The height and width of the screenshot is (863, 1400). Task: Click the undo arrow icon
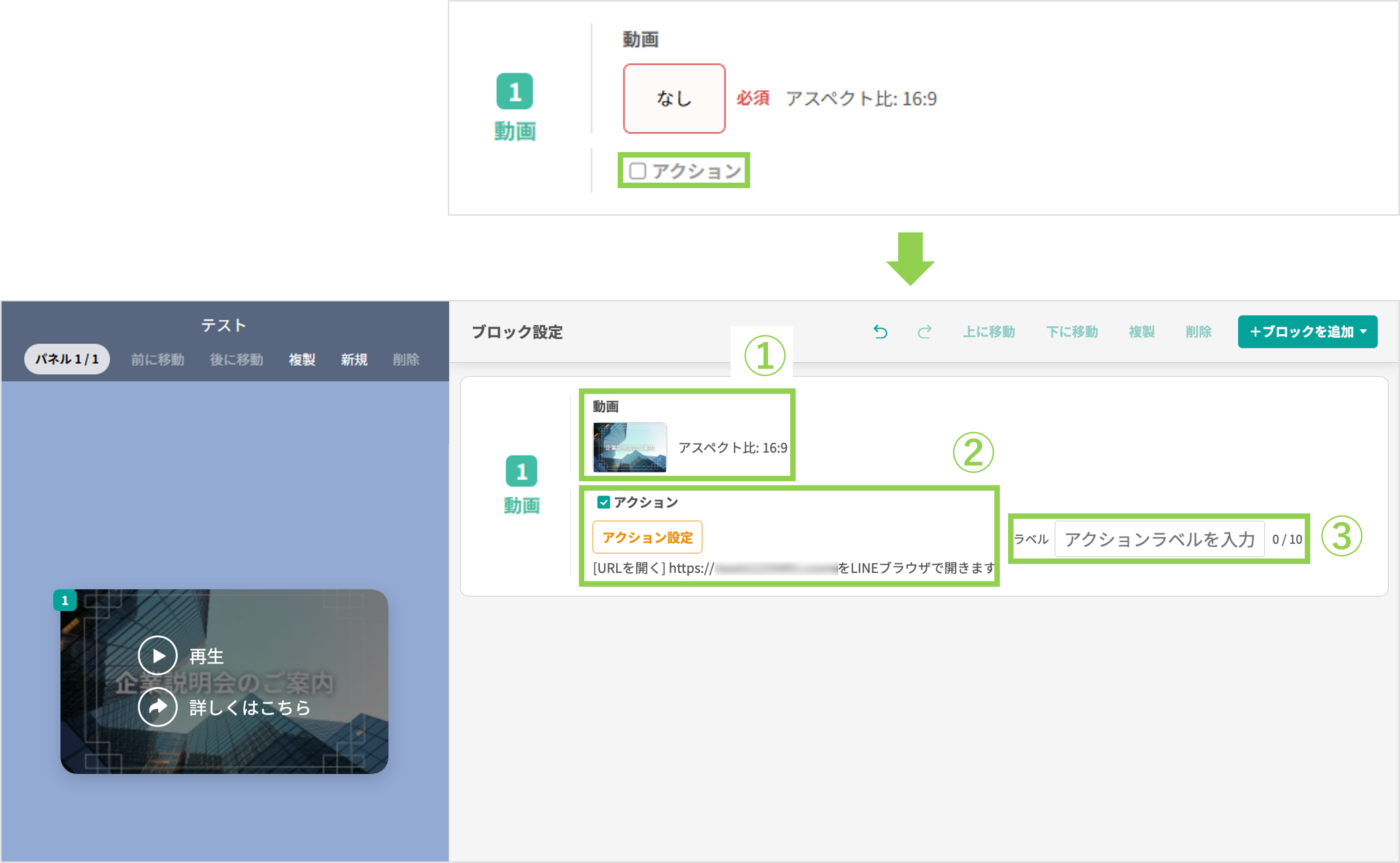point(880,332)
